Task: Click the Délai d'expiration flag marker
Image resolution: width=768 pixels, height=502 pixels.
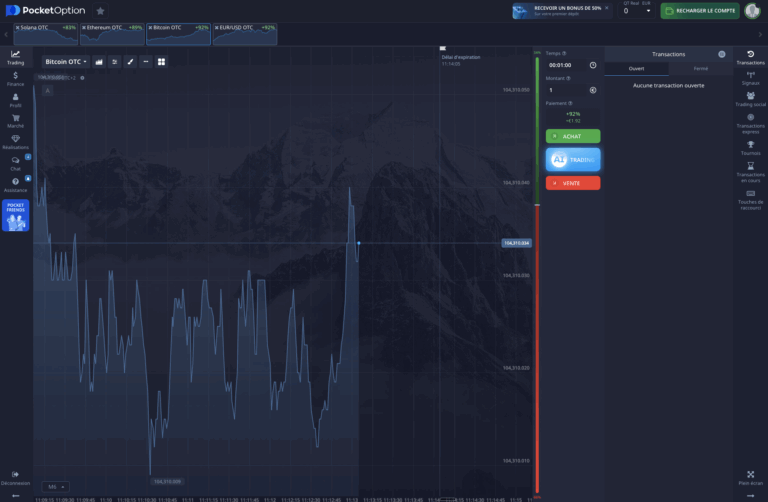Action: tap(443, 48)
